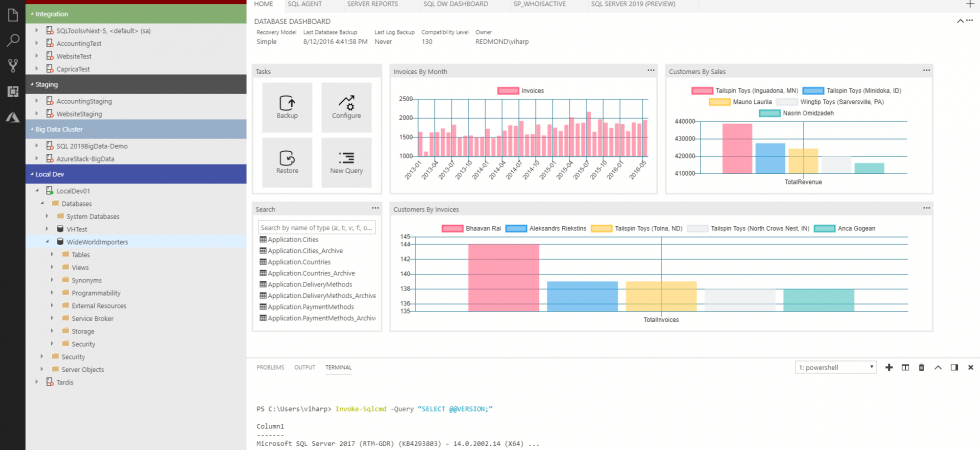Toggle the Bhaavan Rai series in the legend
The width and height of the screenshot is (980, 450).
(477, 228)
